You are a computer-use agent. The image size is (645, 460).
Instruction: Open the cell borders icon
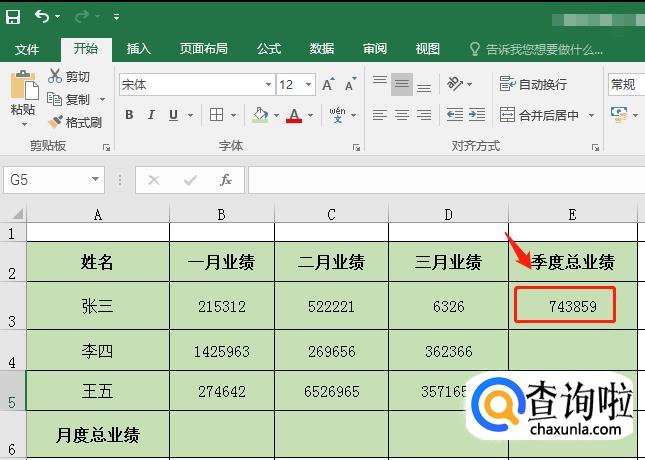(x=218, y=115)
